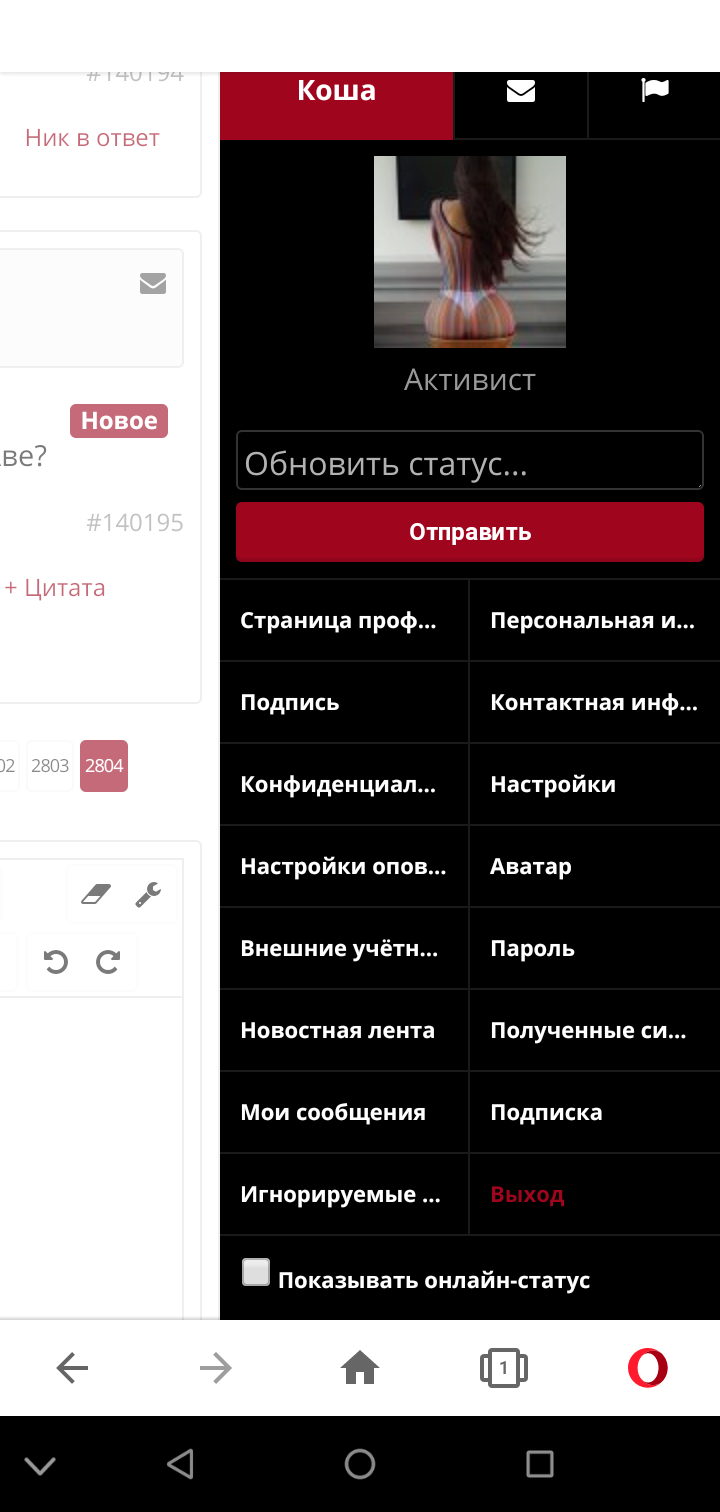Screen dimensions: 720x1512
Task: Open the Мои сообщения menu item
Action: point(344,1112)
